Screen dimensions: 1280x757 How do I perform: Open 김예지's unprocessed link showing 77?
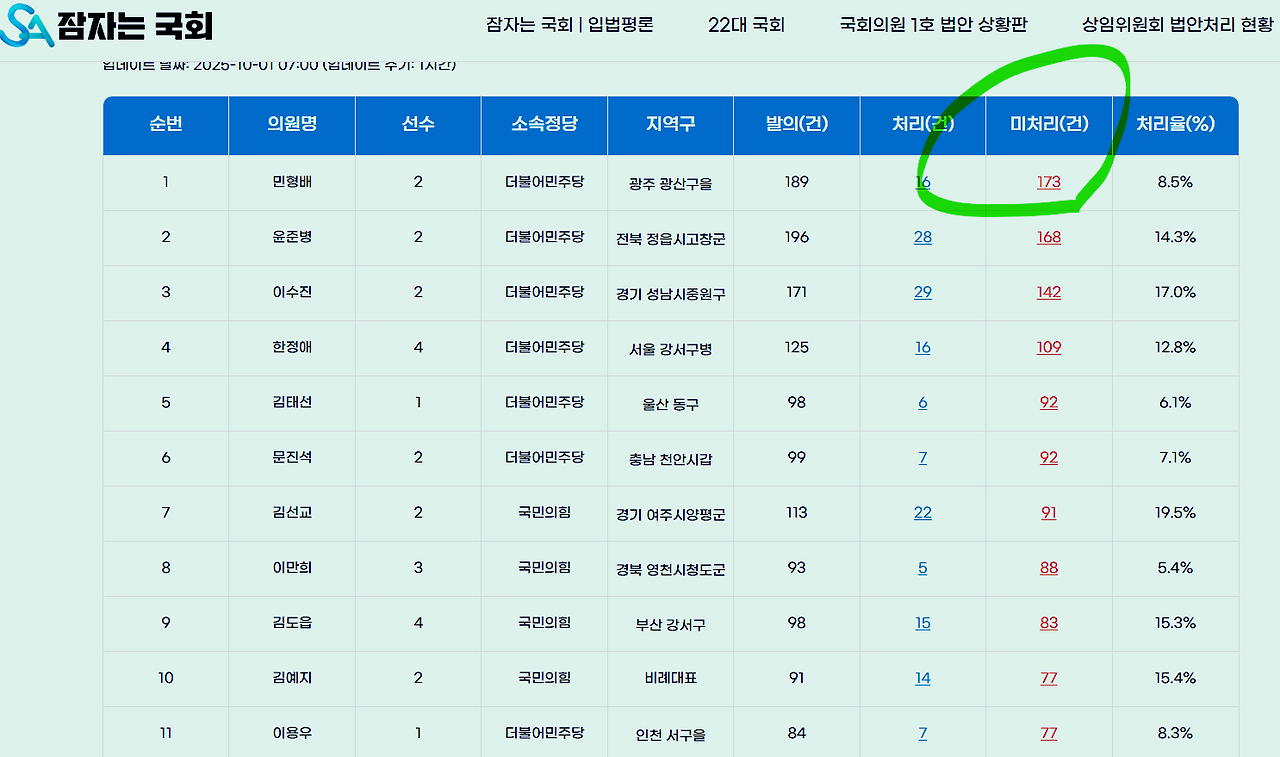tap(1048, 678)
